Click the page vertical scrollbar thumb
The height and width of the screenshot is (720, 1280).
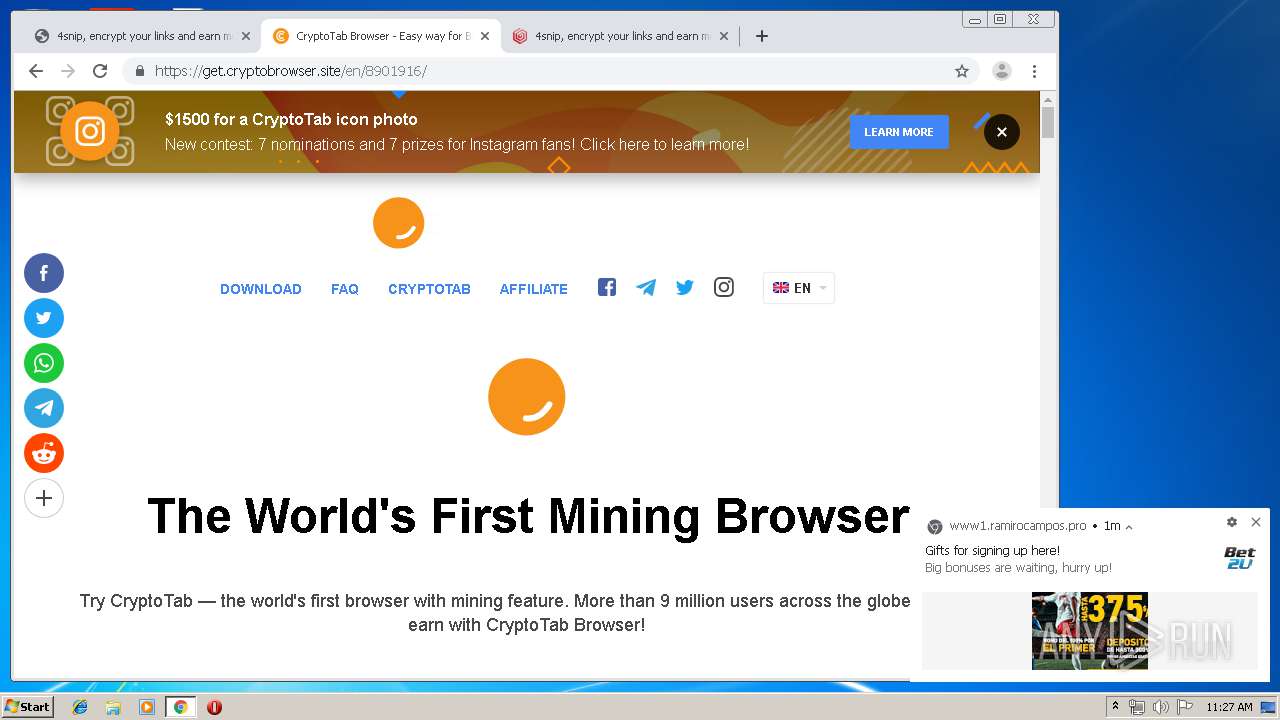tap(1048, 123)
